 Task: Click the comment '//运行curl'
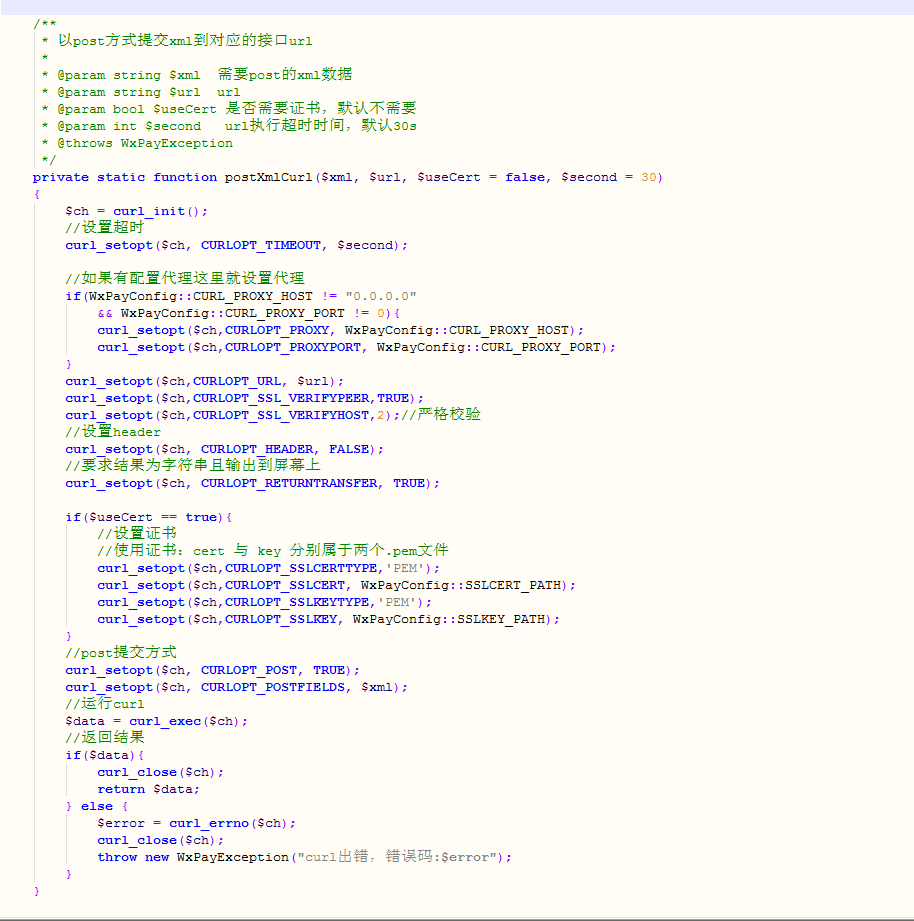pos(105,704)
